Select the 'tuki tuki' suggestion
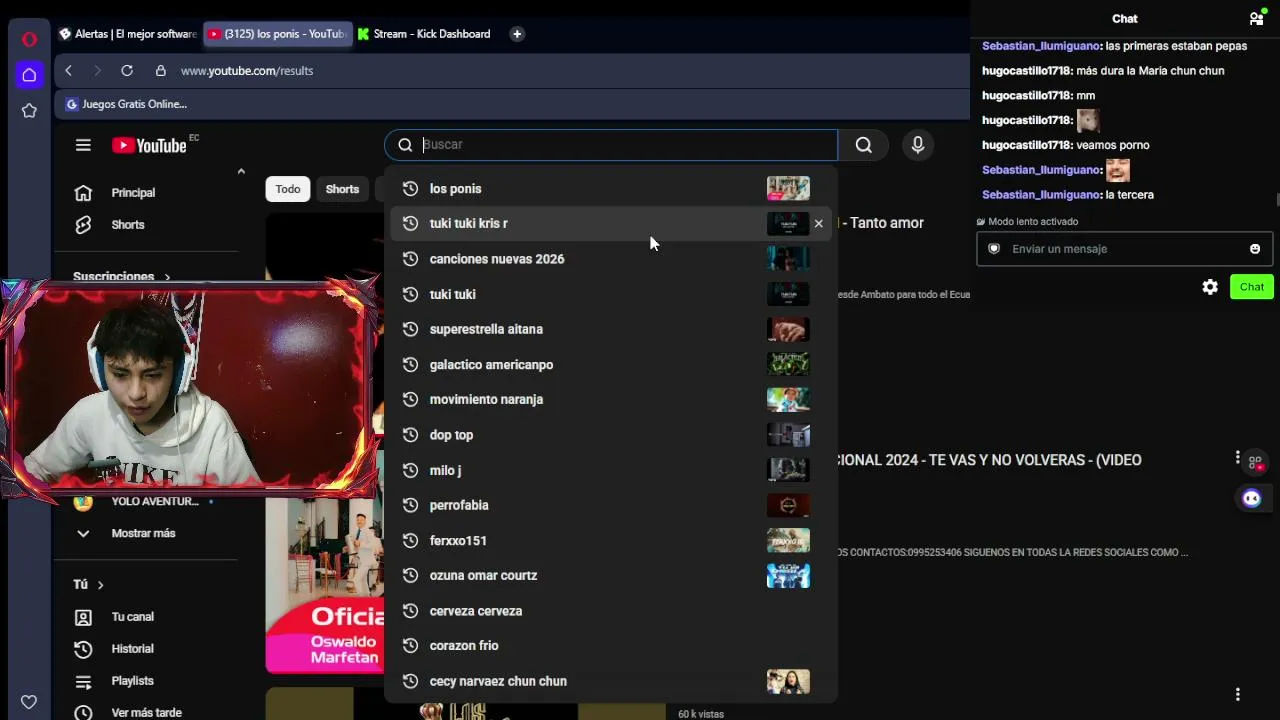1280x720 pixels. click(x=610, y=294)
